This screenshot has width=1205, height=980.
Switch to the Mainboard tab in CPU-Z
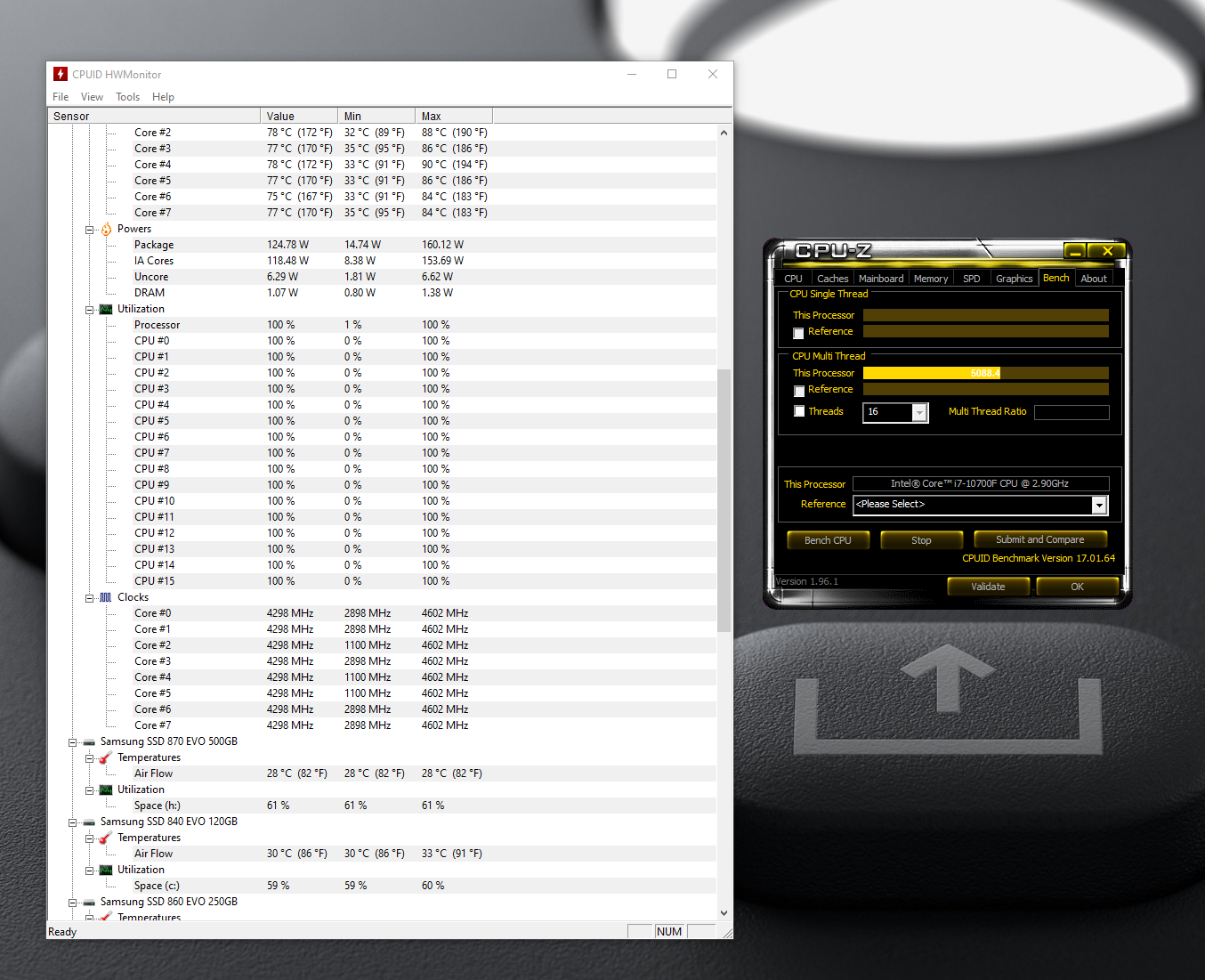point(881,279)
